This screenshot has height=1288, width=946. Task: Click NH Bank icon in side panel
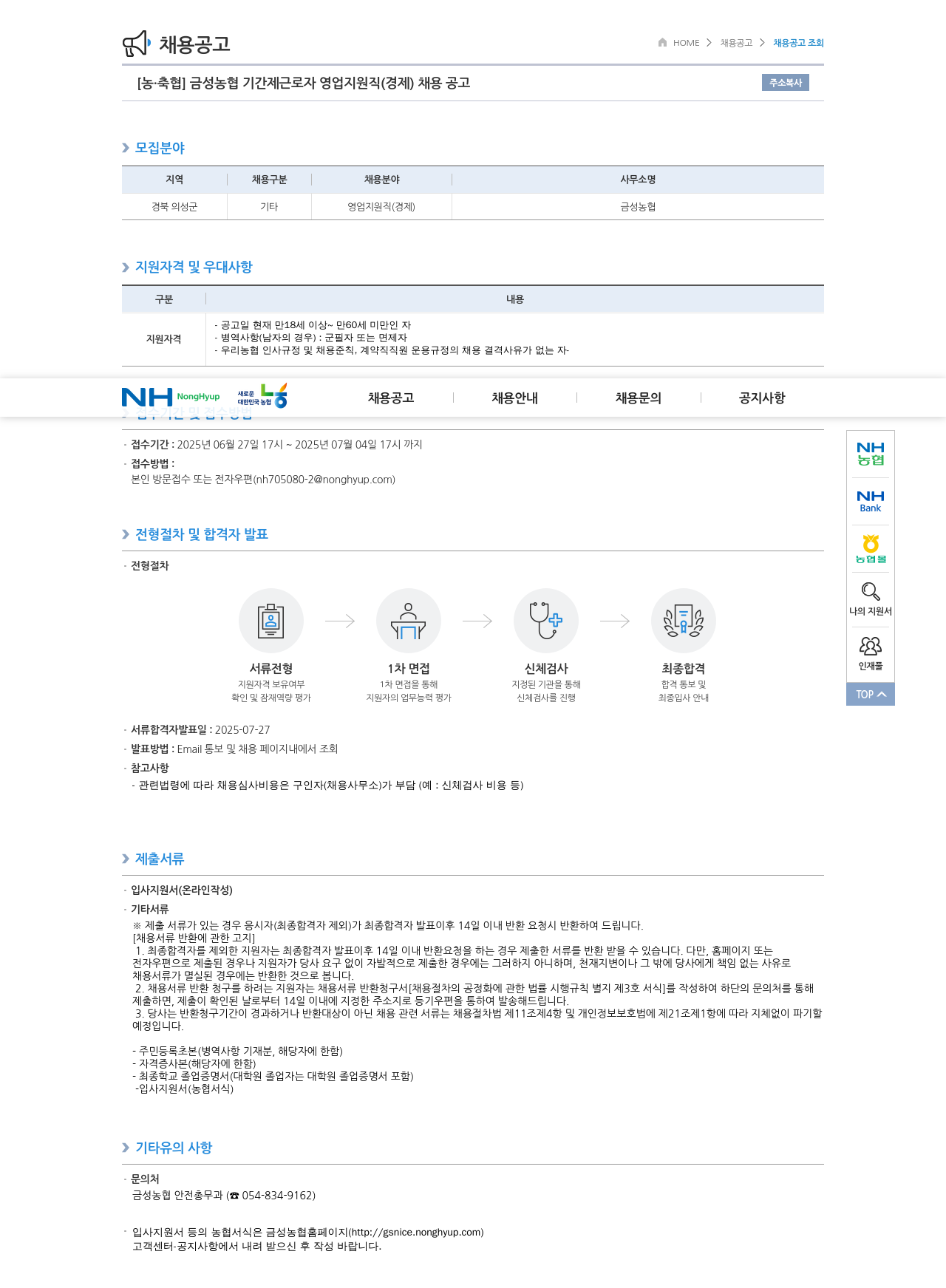click(871, 502)
